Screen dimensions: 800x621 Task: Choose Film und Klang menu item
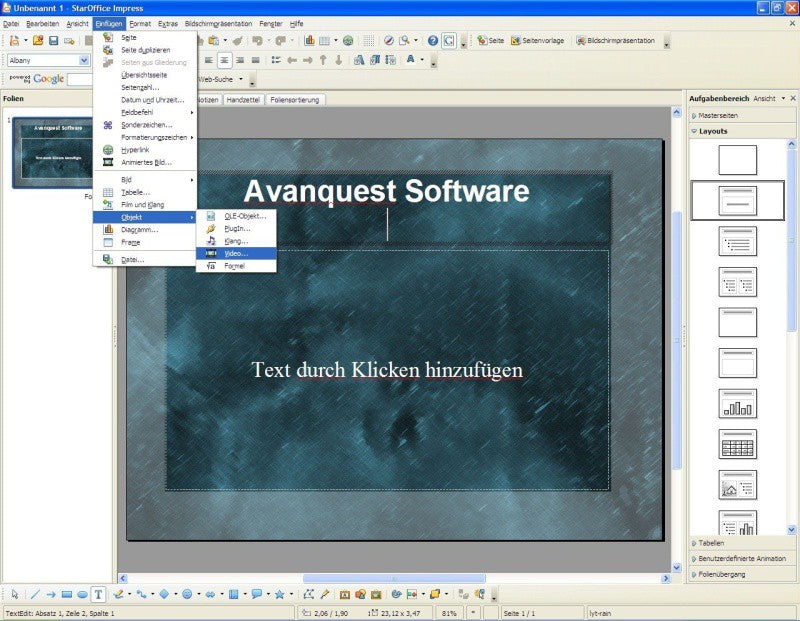tap(145, 205)
